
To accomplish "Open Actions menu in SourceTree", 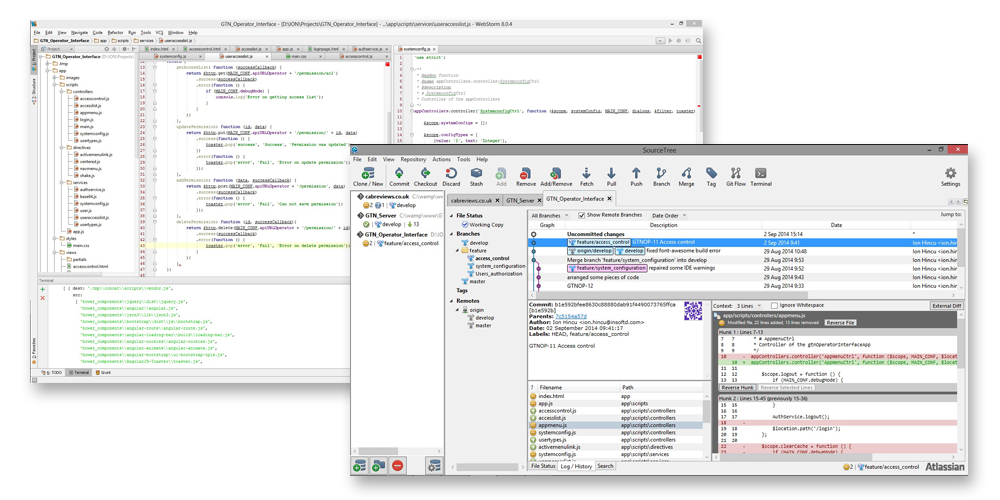I will point(441,159).
